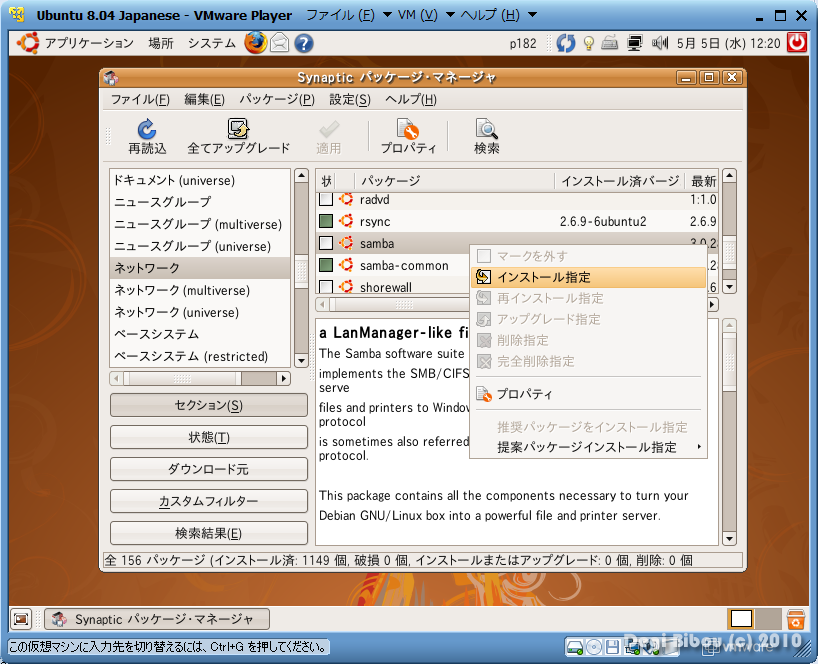Viewport: 818px width, 664px height.
Task: Click the show desktop icon in the bottom panel
Action: [21, 619]
